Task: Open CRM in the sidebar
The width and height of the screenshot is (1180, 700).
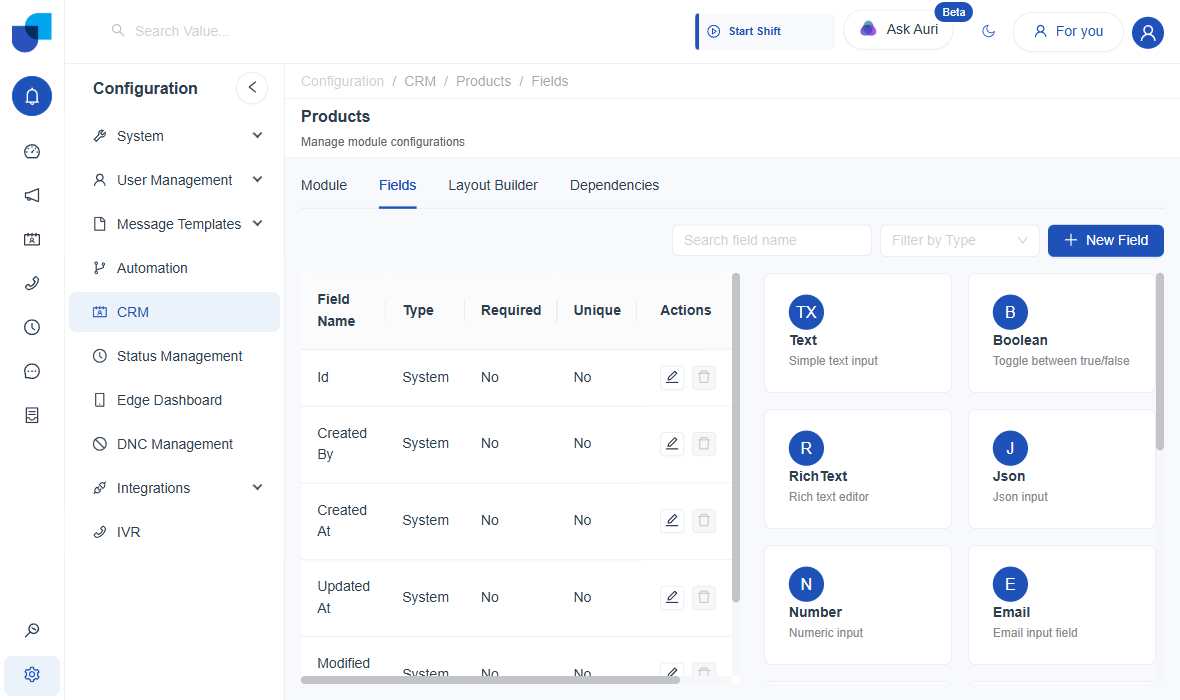Action: (175, 312)
